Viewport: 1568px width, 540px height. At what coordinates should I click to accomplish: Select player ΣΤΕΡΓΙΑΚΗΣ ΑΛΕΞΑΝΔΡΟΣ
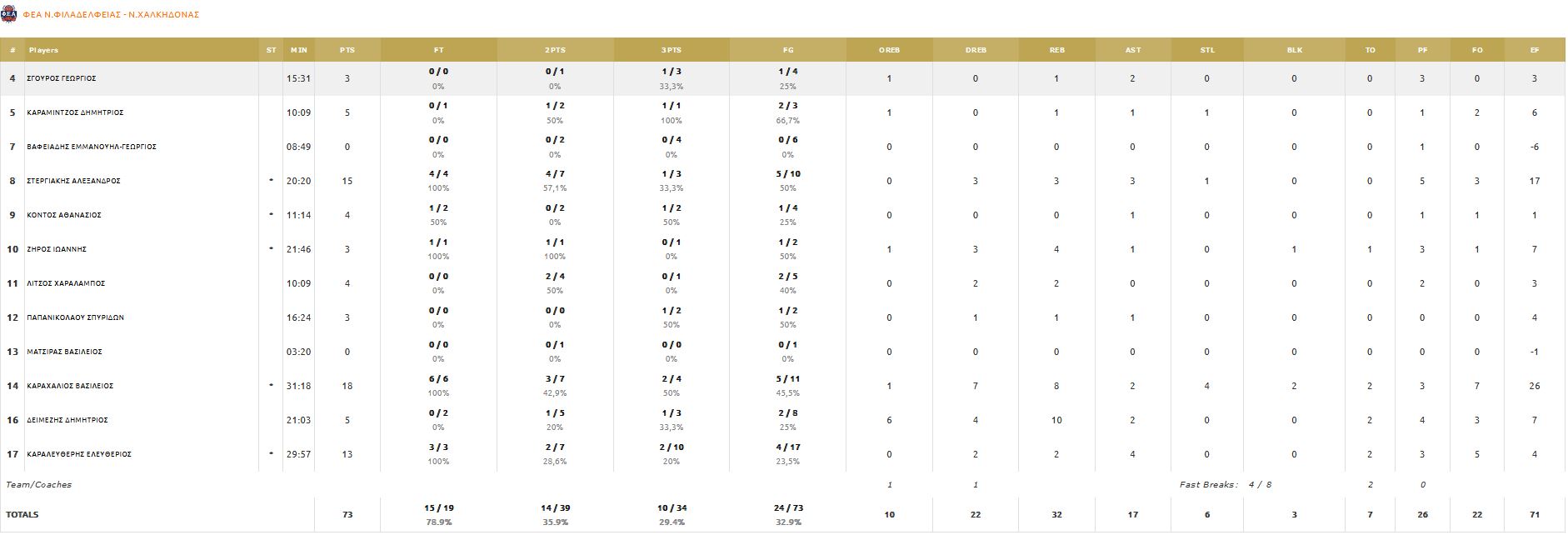[73, 181]
